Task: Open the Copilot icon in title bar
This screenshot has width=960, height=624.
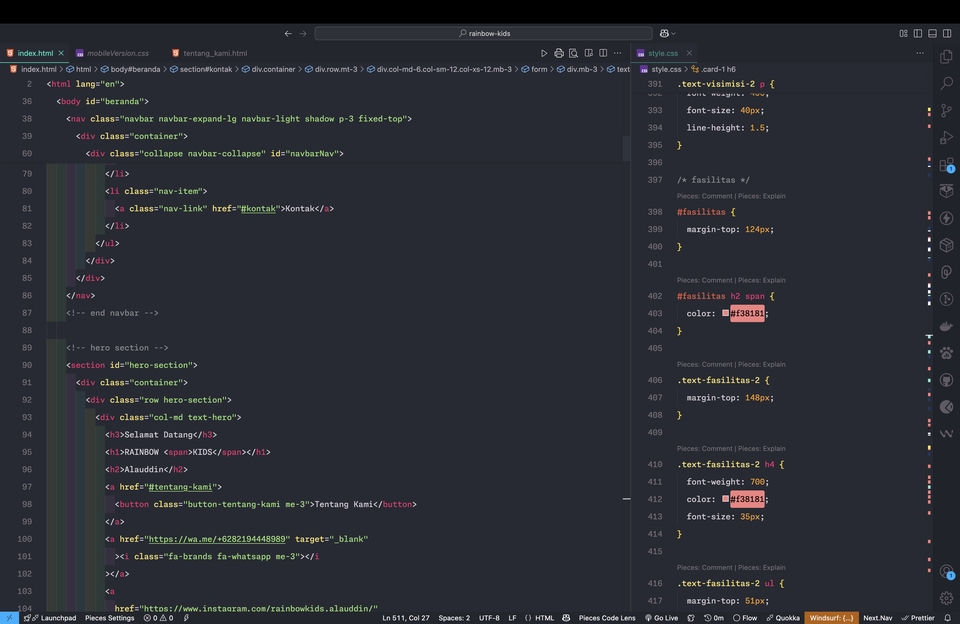Action: pyautogui.click(x=664, y=33)
